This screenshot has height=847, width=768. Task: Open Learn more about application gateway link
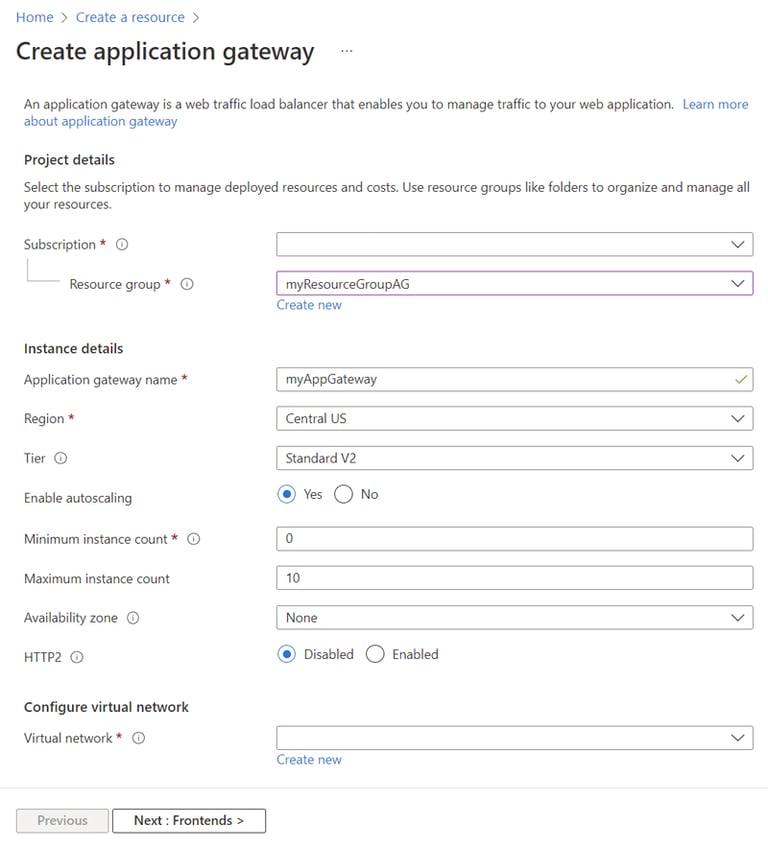[715, 104]
